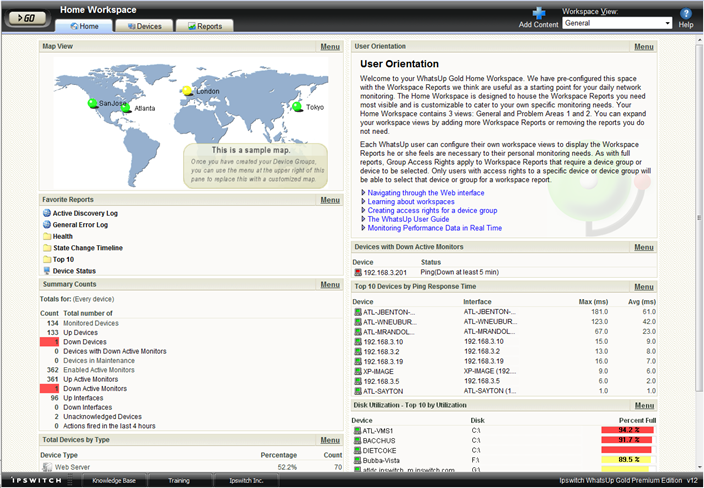
Task: Switch to the Devices tab
Action: click(x=143, y=26)
